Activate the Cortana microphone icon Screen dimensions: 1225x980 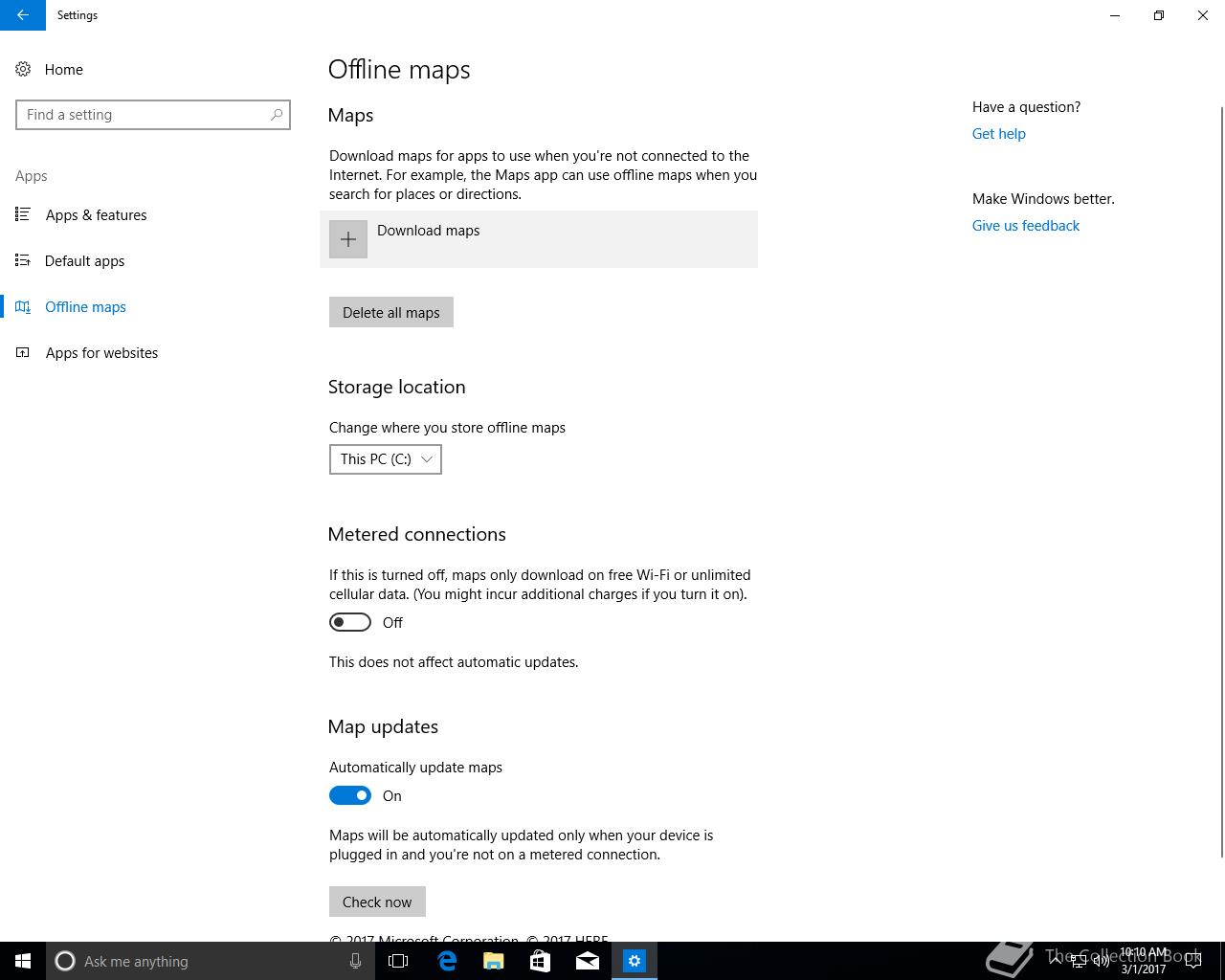click(x=355, y=961)
